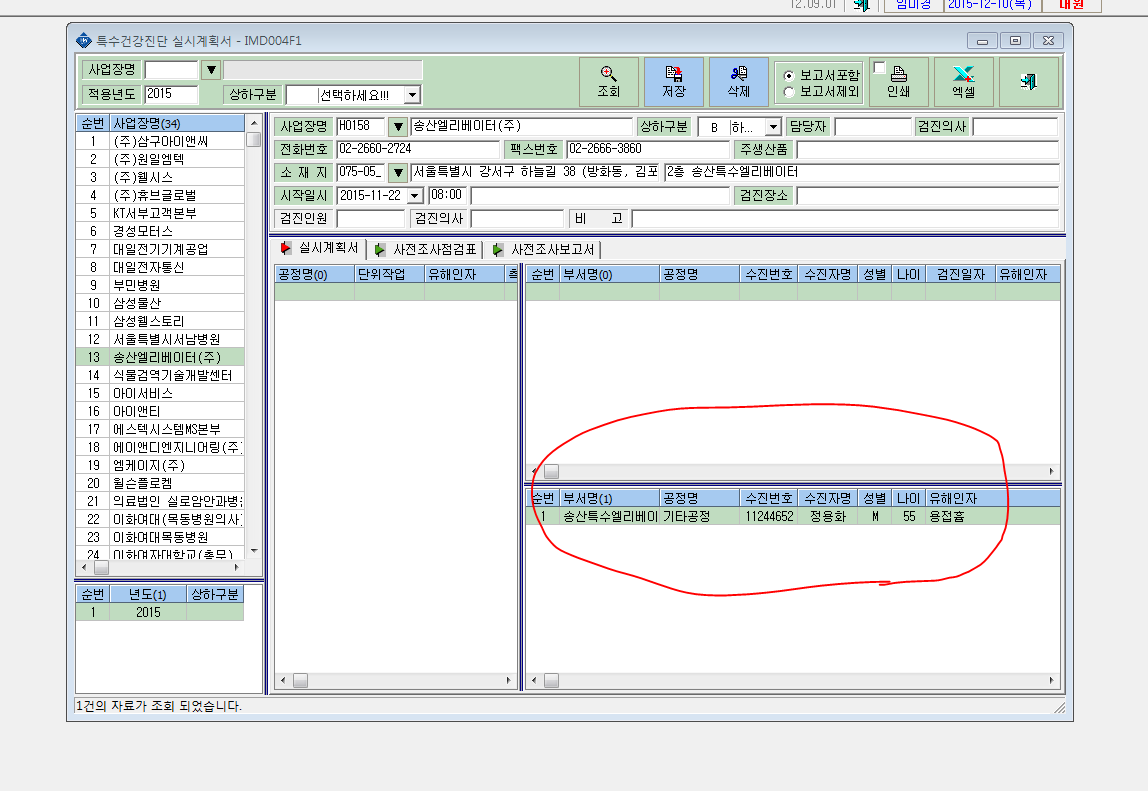Select the 보고서포함 radio button
The image size is (1148, 791).
click(789, 75)
